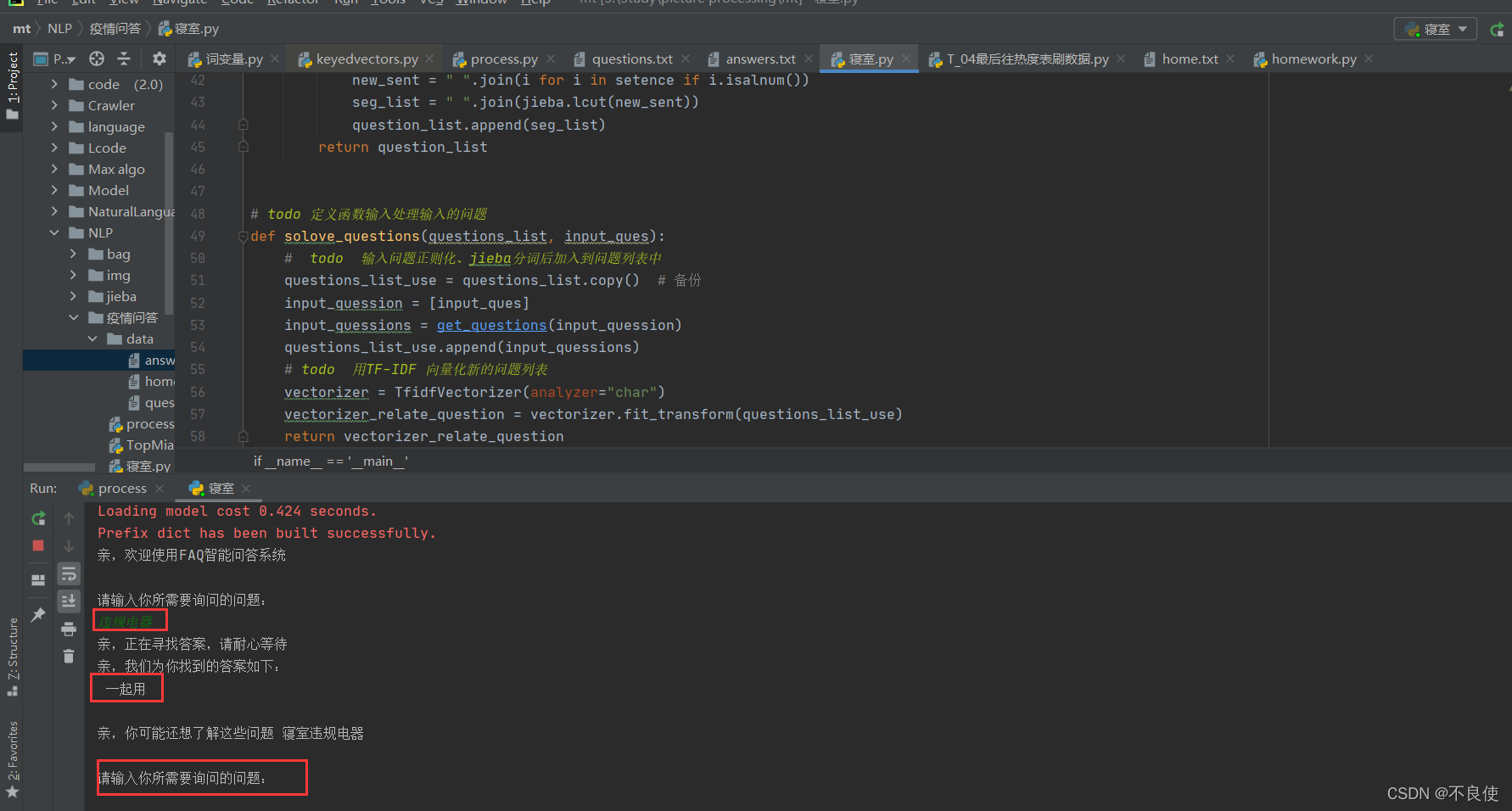Click NLP in breadcrumb path
Image resolution: width=1512 pixels, height=811 pixels.
click(59, 28)
